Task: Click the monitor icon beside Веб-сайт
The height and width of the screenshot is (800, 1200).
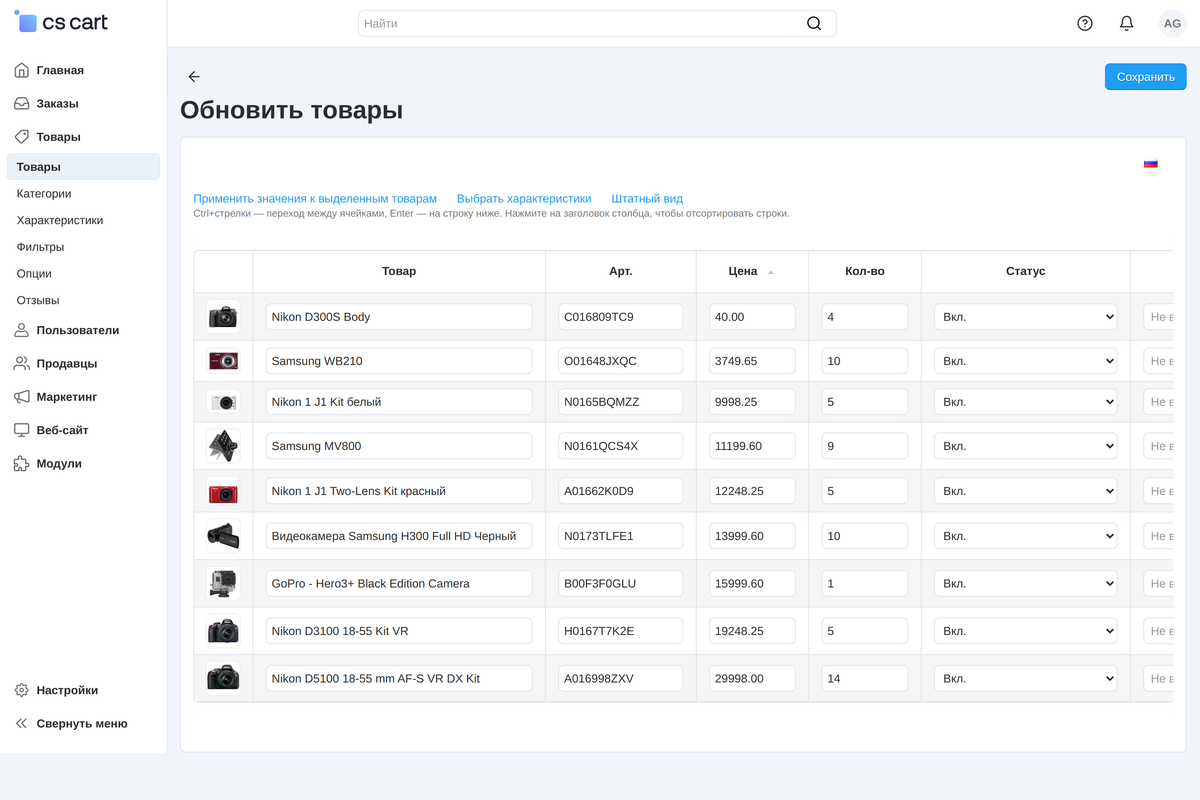Action: point(21,430)
